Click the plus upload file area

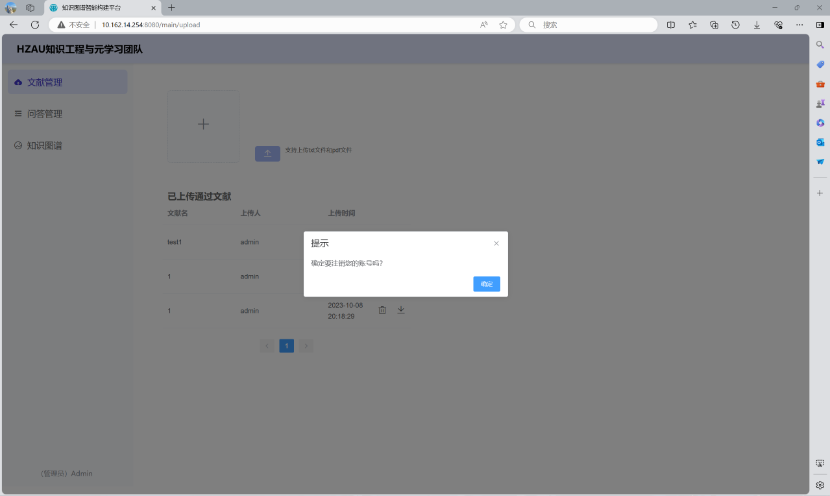pos(203,125)
